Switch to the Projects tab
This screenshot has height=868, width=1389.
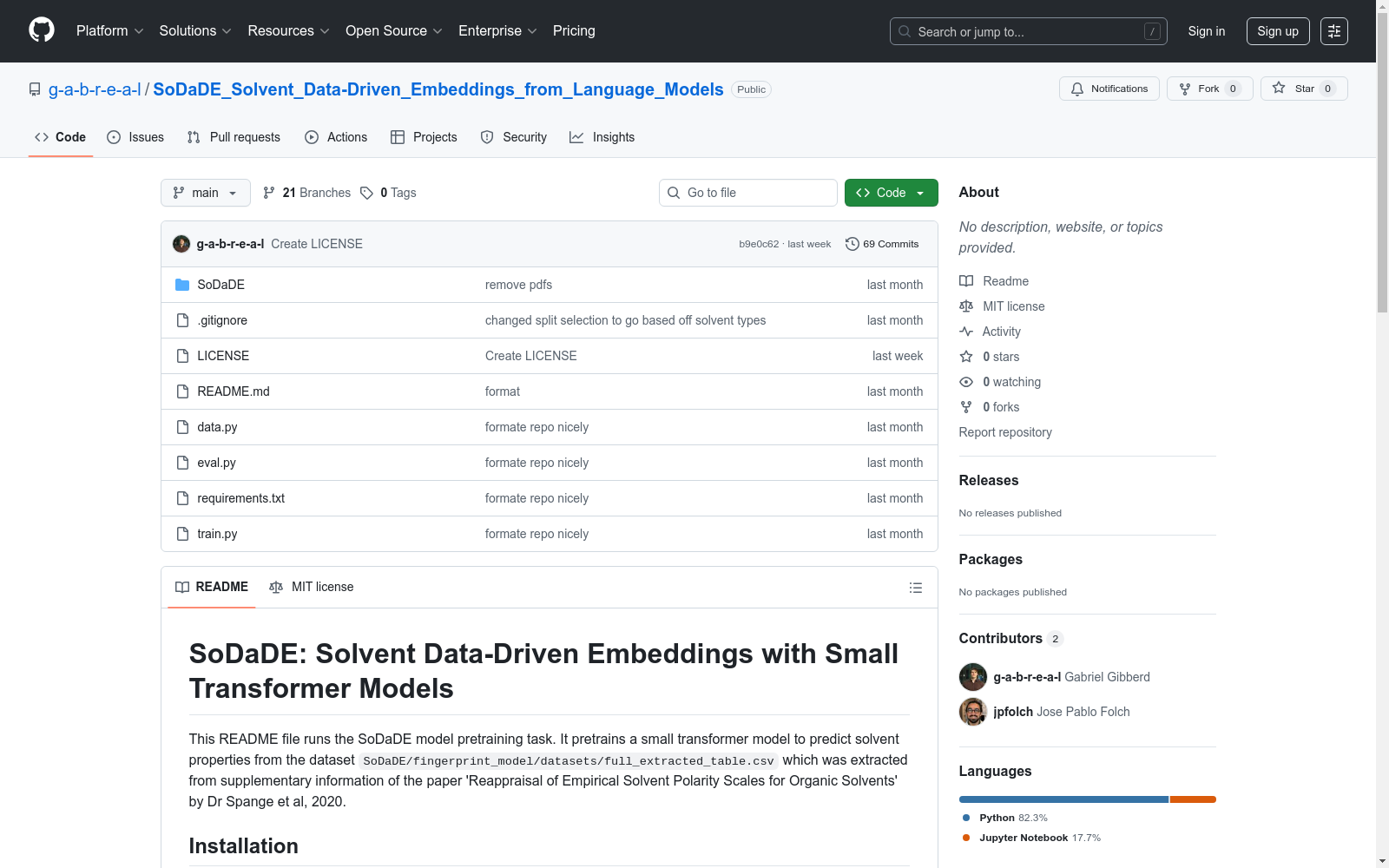[x=424, y=137]
